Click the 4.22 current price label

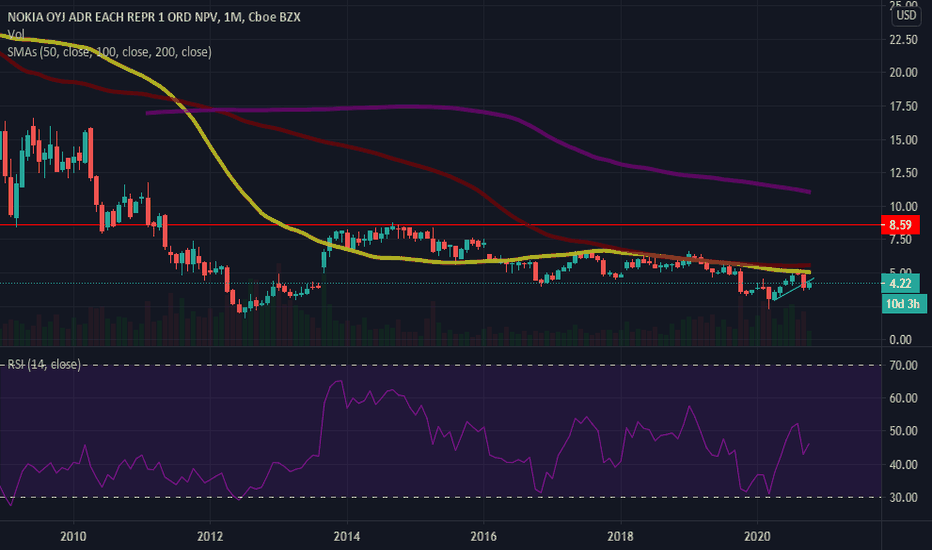click(x=900, y=284)
